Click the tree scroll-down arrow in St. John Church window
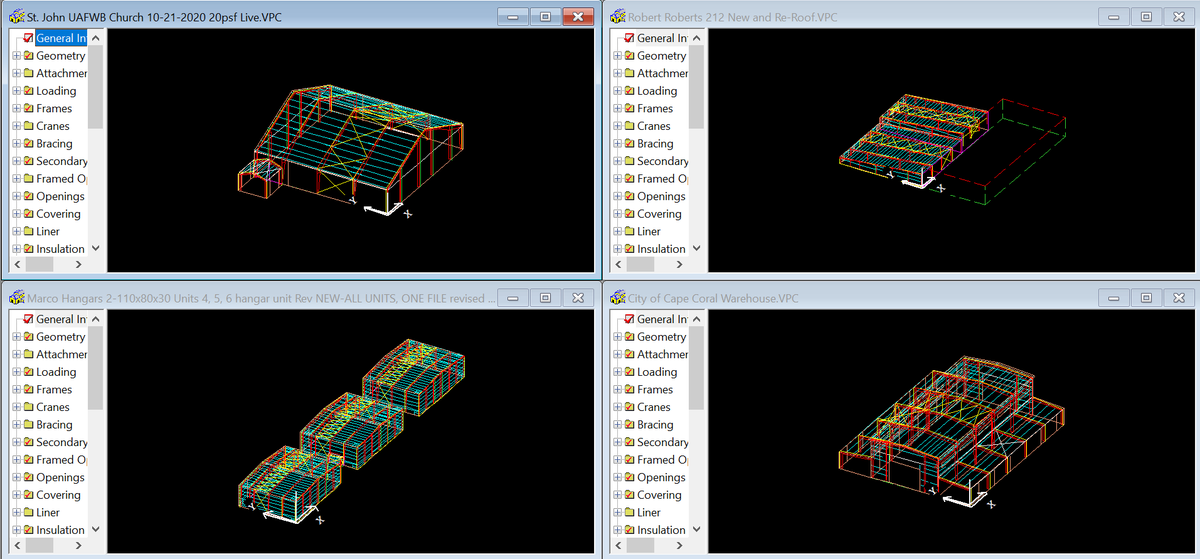 point(96,248)
